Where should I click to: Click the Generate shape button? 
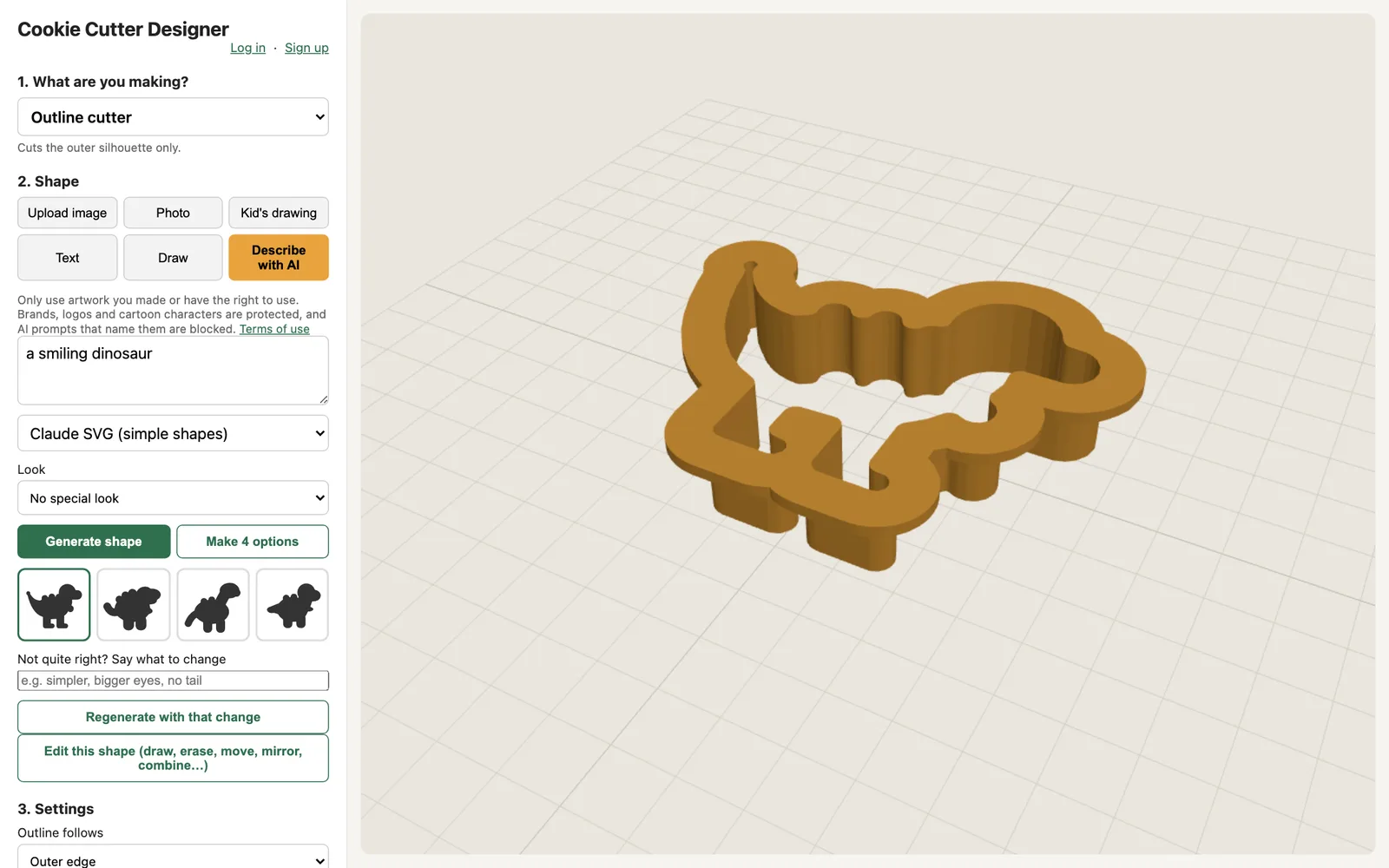(x=94, y=542)
